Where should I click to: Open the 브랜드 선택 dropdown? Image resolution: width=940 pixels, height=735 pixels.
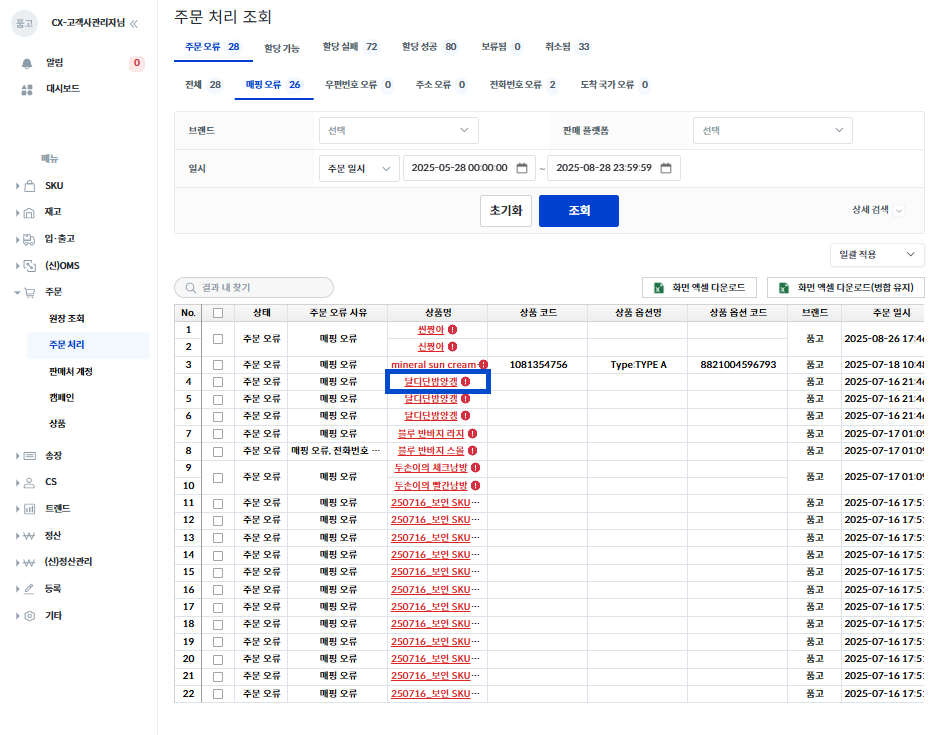(398, 130)
